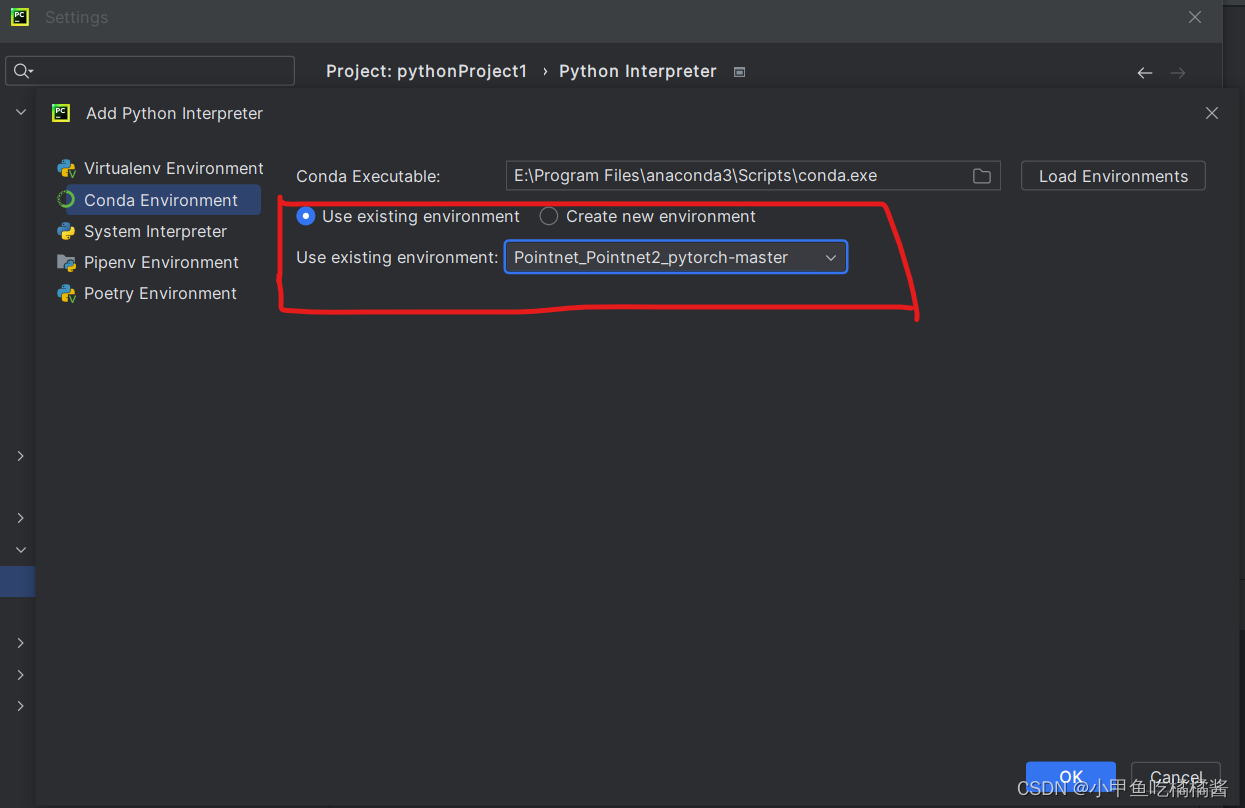Click the Poetry Environment python icon

coord(66,293)
